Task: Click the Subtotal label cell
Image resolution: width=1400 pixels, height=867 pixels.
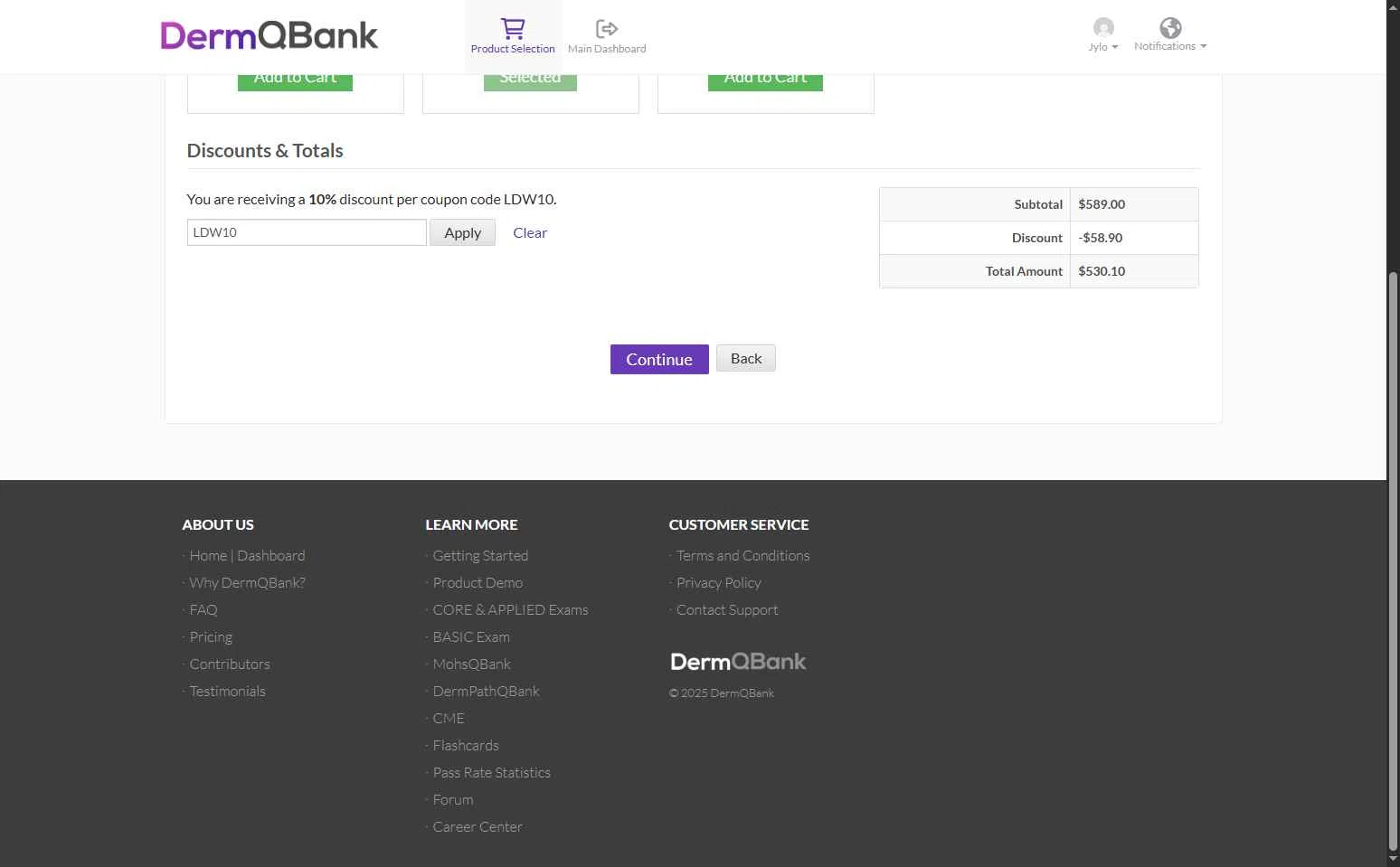Action: pyautogui.click(x=975, y=204)
